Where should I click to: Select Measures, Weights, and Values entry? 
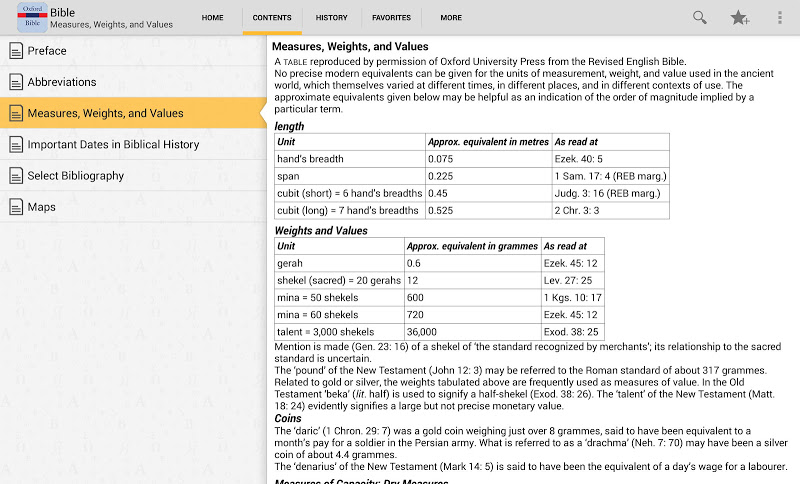pyautogui.click(x=105, y=113)
